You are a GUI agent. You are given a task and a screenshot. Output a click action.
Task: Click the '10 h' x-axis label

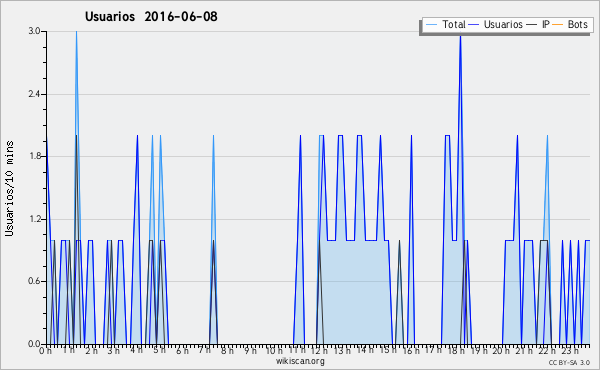(x=274, y=350)
